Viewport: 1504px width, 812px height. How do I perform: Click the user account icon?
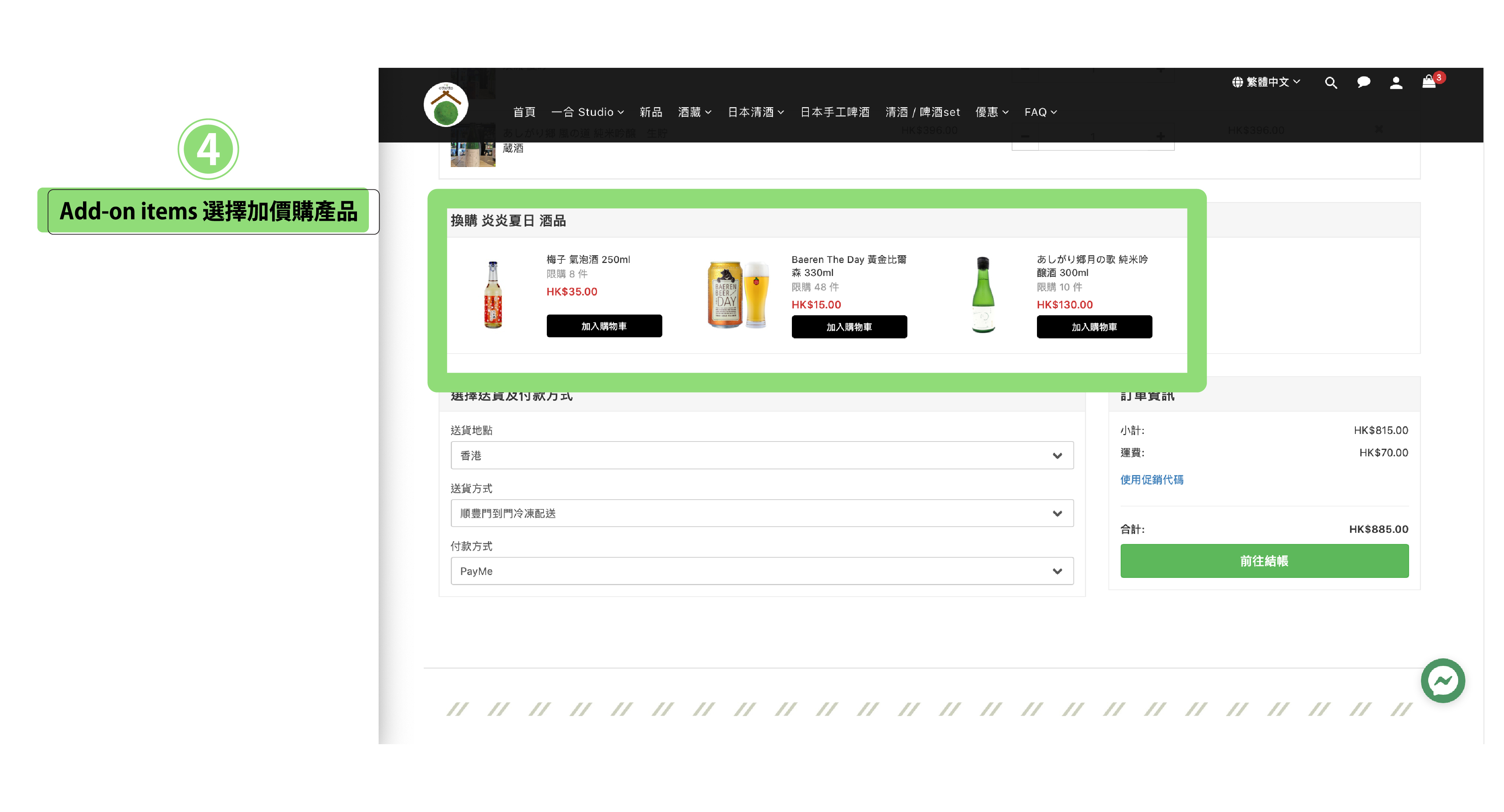coord(1396,83)
